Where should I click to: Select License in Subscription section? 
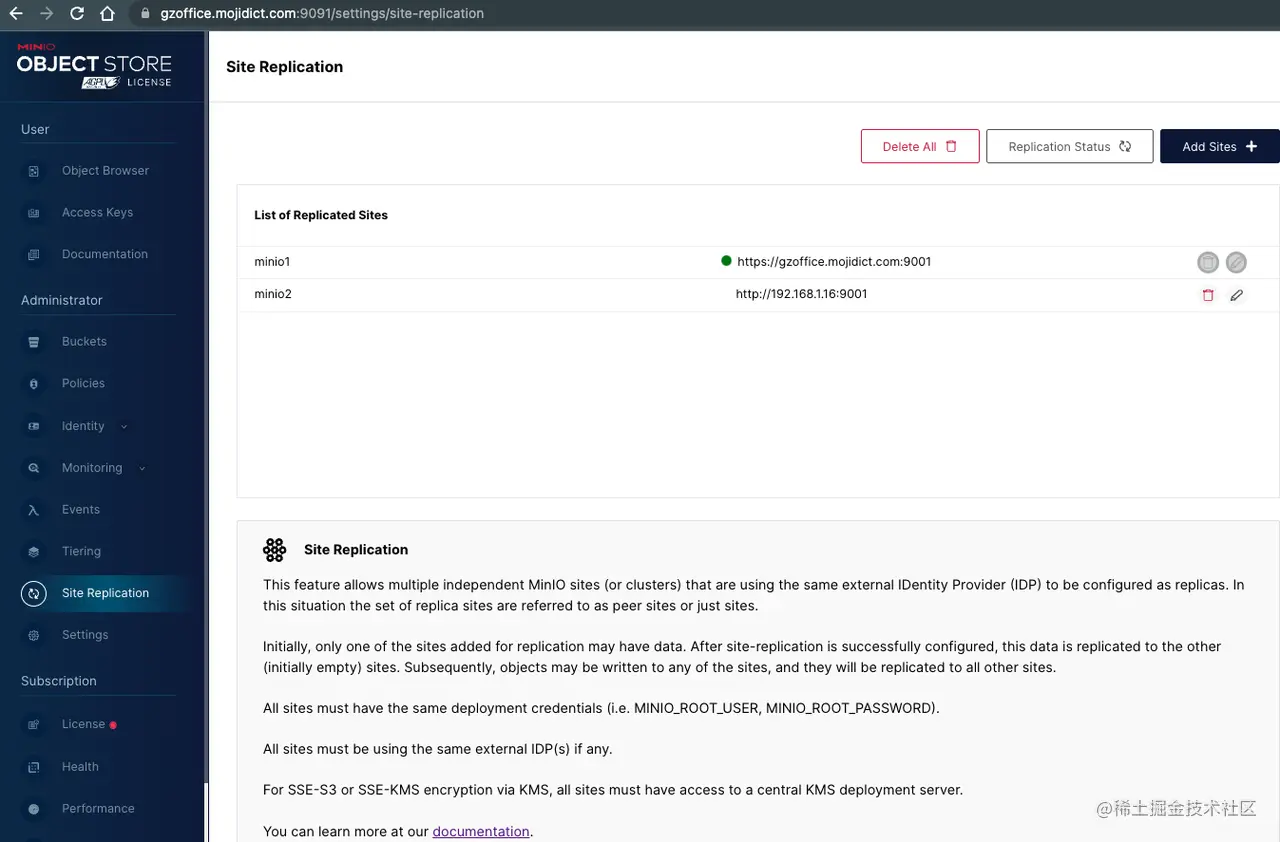coord(83,724)
